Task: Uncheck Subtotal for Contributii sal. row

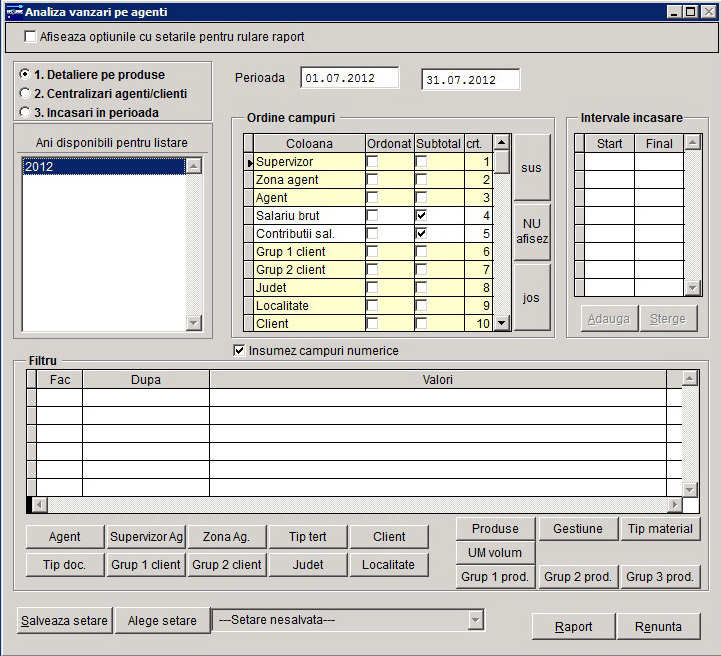Action: click(x=421, y=233)
